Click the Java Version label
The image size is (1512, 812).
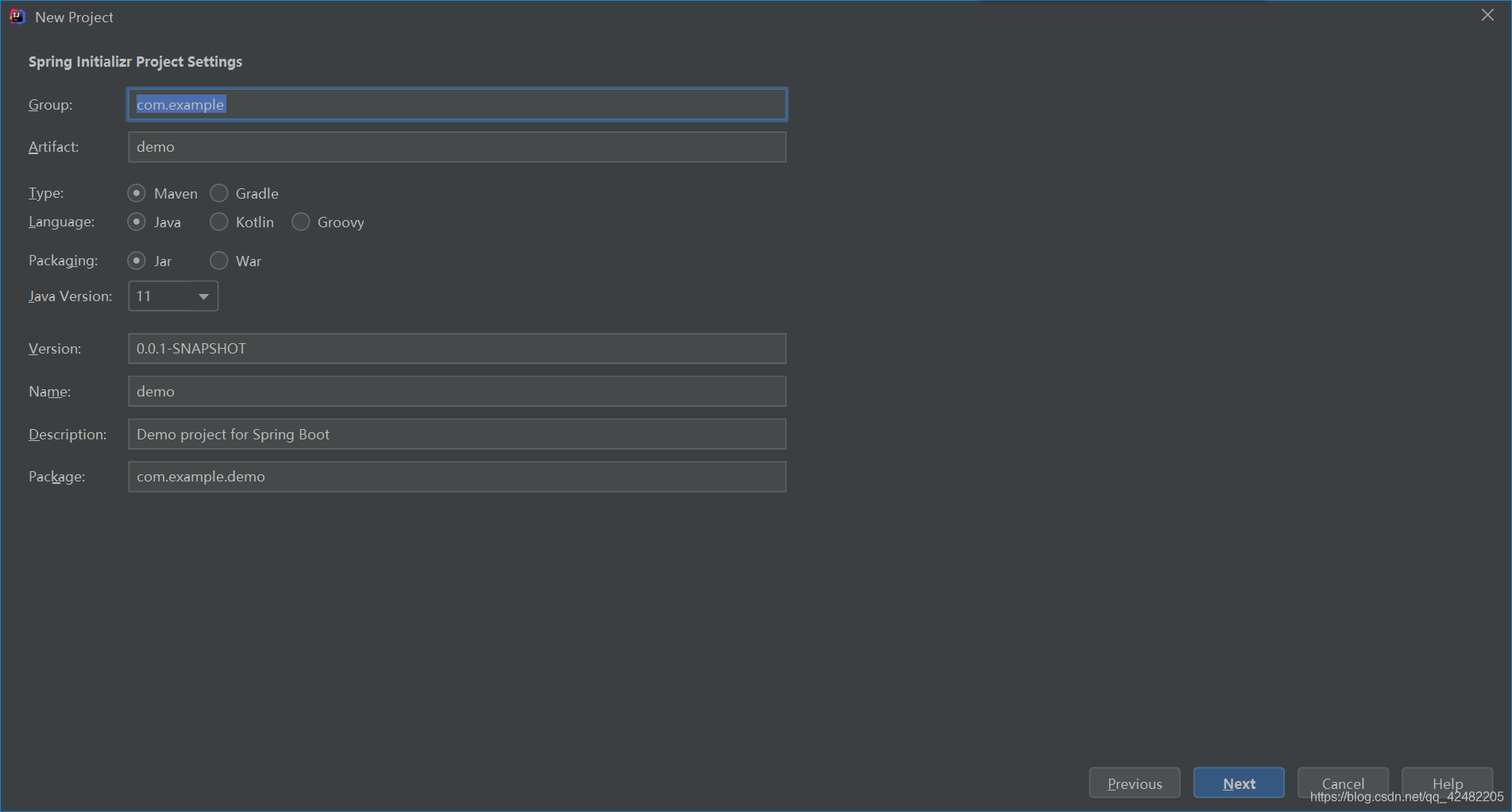[71, 296]
